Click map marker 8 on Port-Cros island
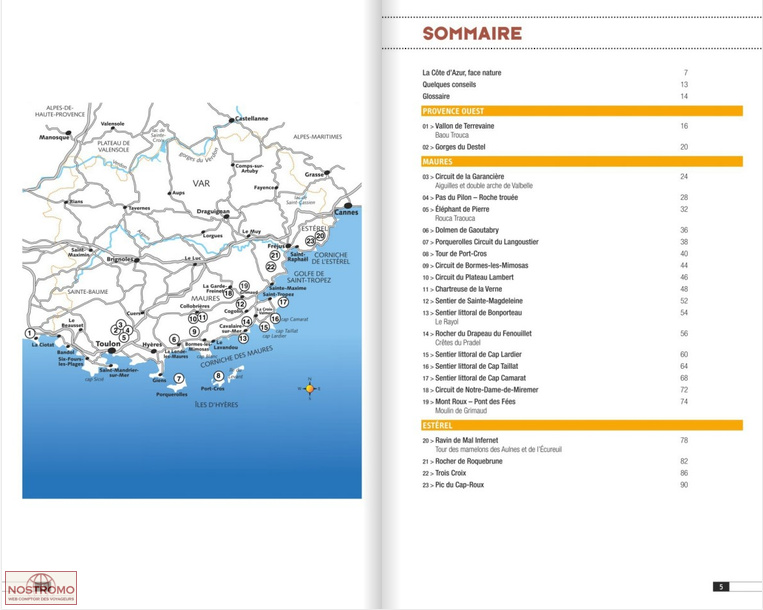This screenshot has width=763, height=610. click(x=218, y=376)
